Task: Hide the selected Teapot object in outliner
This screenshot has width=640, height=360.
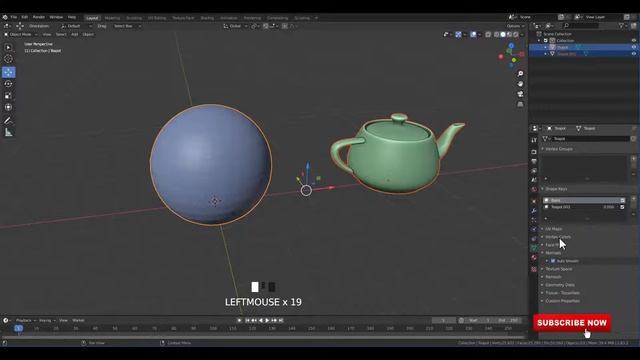Action: click(x=634, y=47)
